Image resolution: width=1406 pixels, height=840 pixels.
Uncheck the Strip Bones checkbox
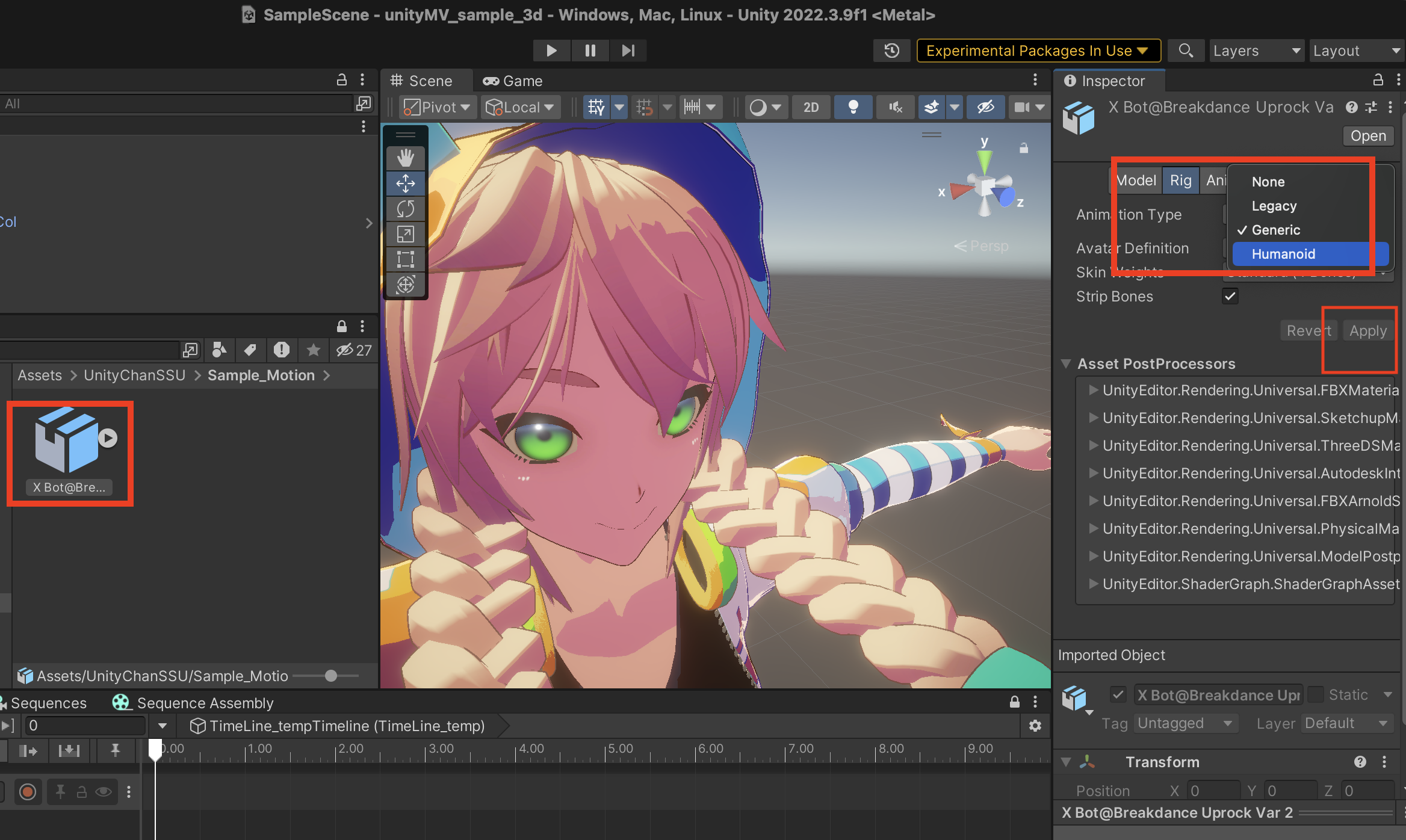pos(1230,296)
